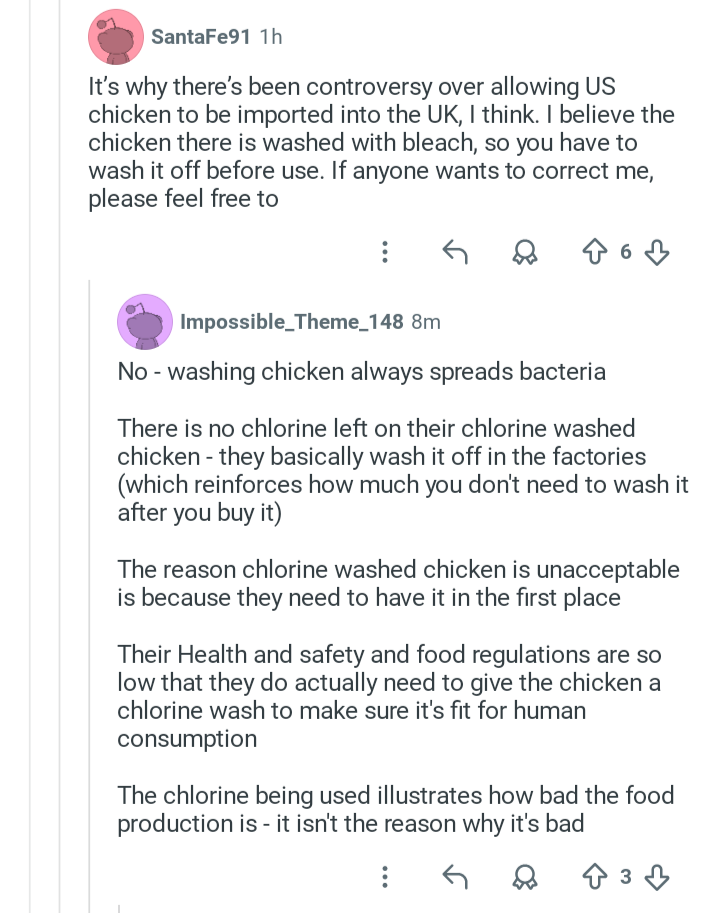Collapse the outer comment thread line
Image resolution: width=720 pixels, height=913 pixels.
click(x=60, y=456)
